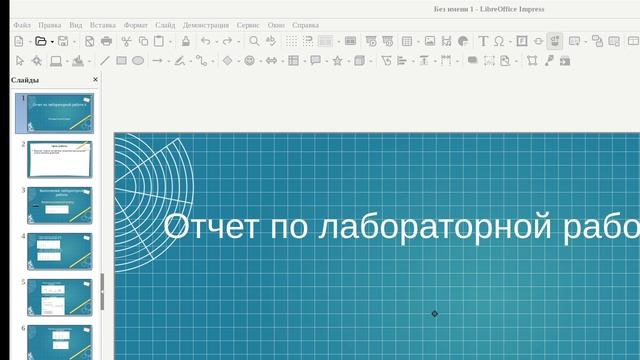Image resolution: width=640 pixels, height=360 pixels.
Task: Expand the New Slide layout dropdown arrow
Action: 586,42
